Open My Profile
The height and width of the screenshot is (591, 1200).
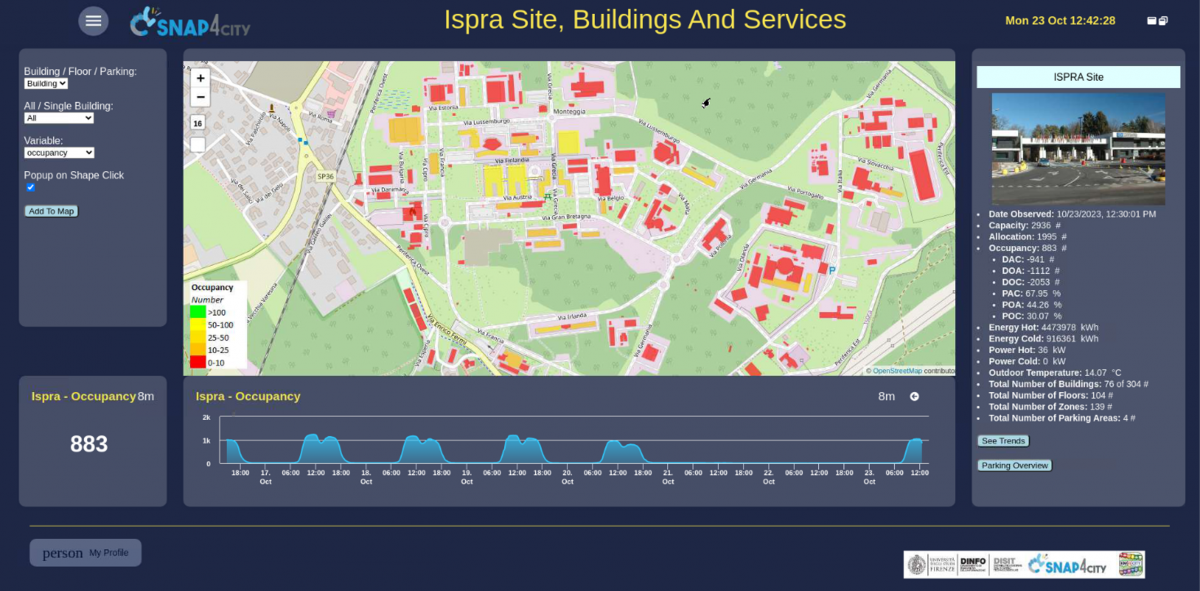coord(86,553)
